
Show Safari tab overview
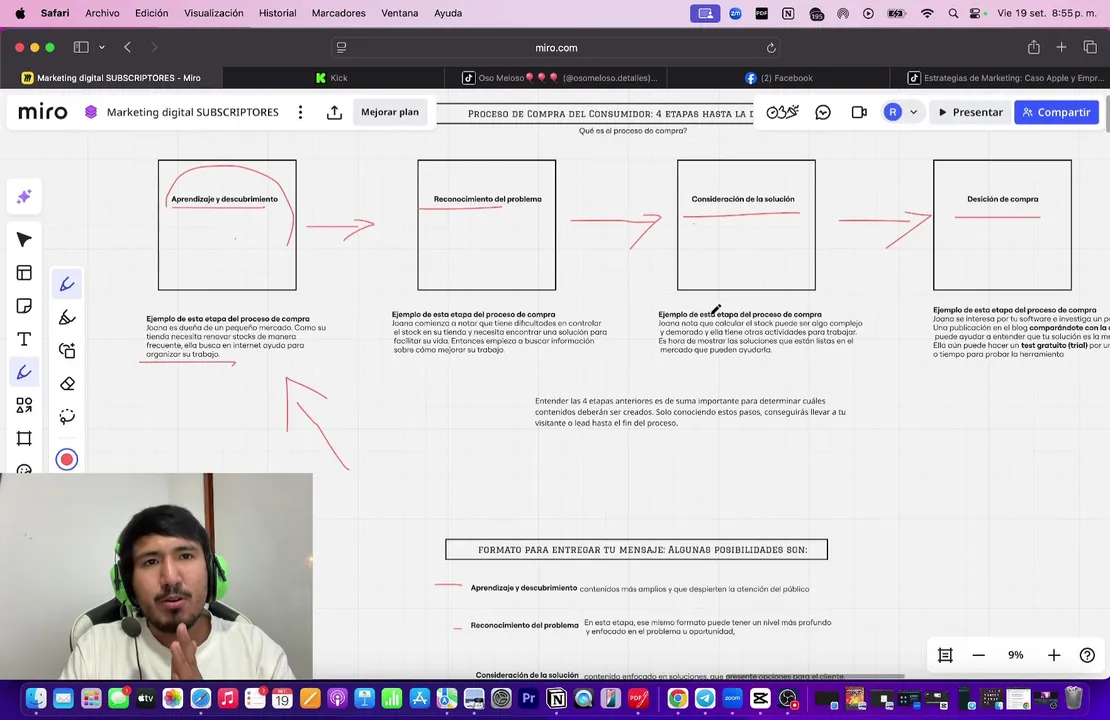tap(1090, 47)
